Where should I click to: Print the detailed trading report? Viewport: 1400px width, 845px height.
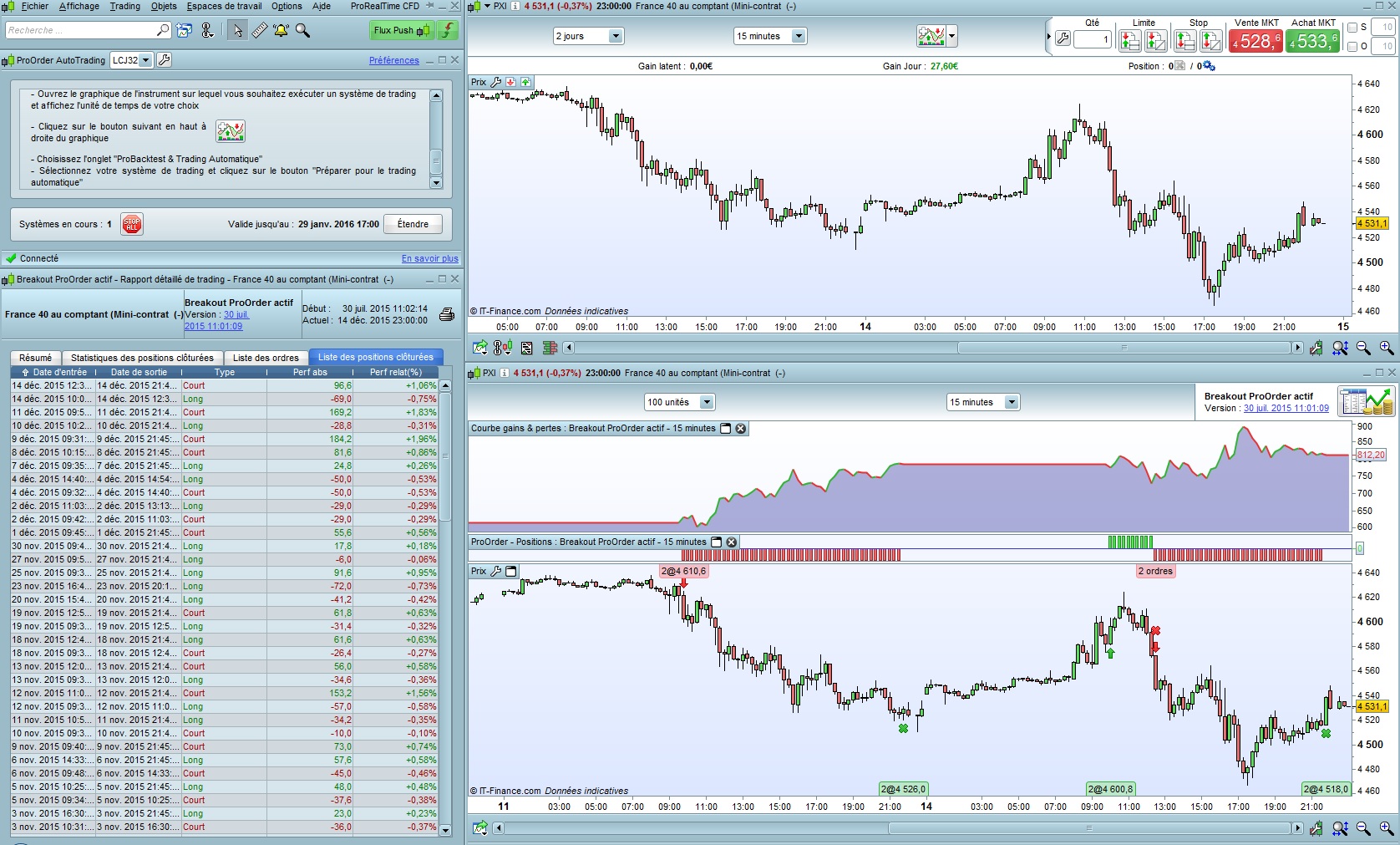tap(447, 314)
